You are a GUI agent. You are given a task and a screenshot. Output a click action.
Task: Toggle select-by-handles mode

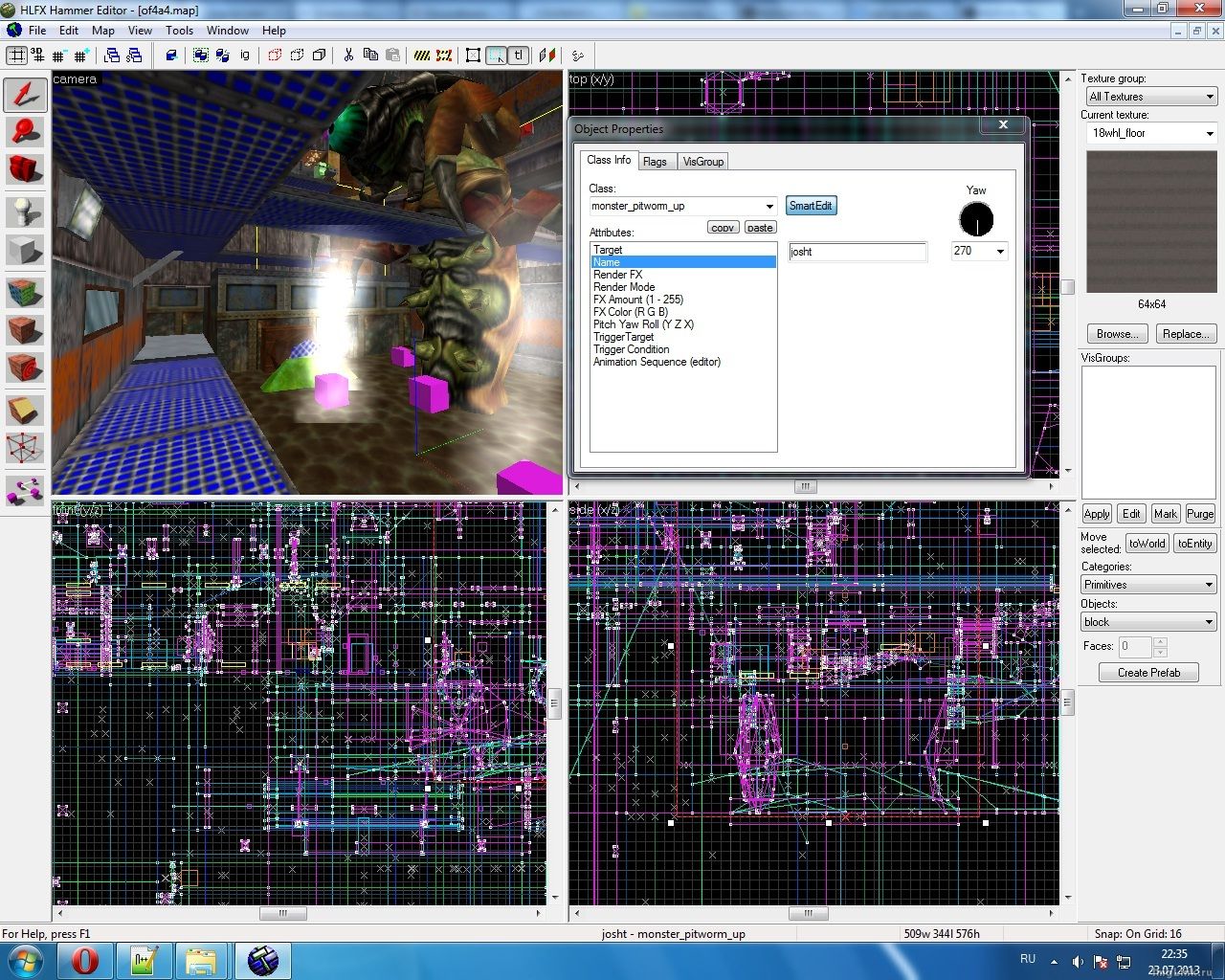[473, 56]
